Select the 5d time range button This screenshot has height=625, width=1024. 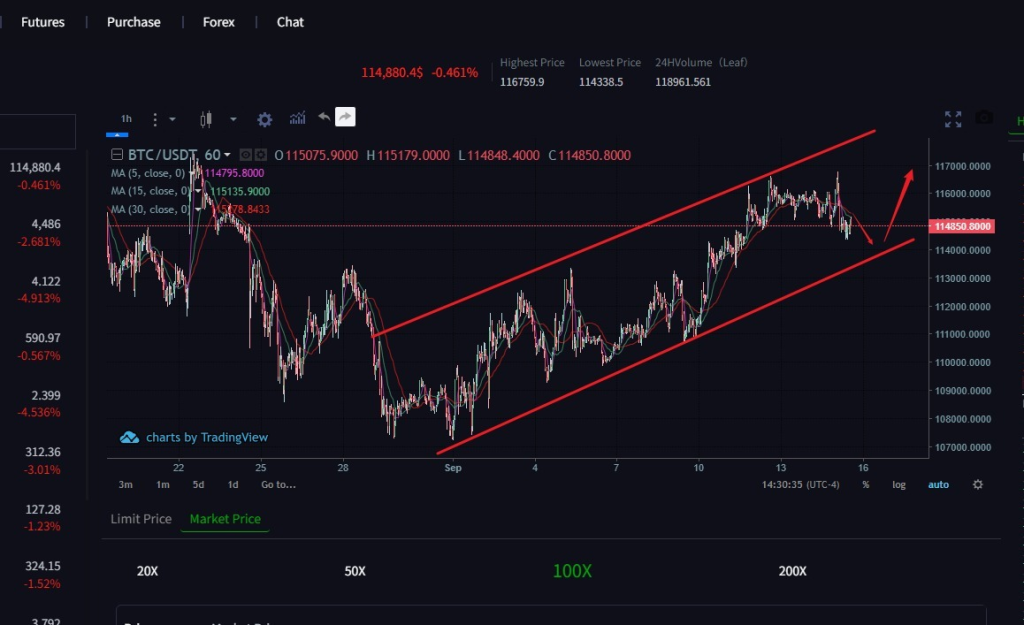(199, 485)
